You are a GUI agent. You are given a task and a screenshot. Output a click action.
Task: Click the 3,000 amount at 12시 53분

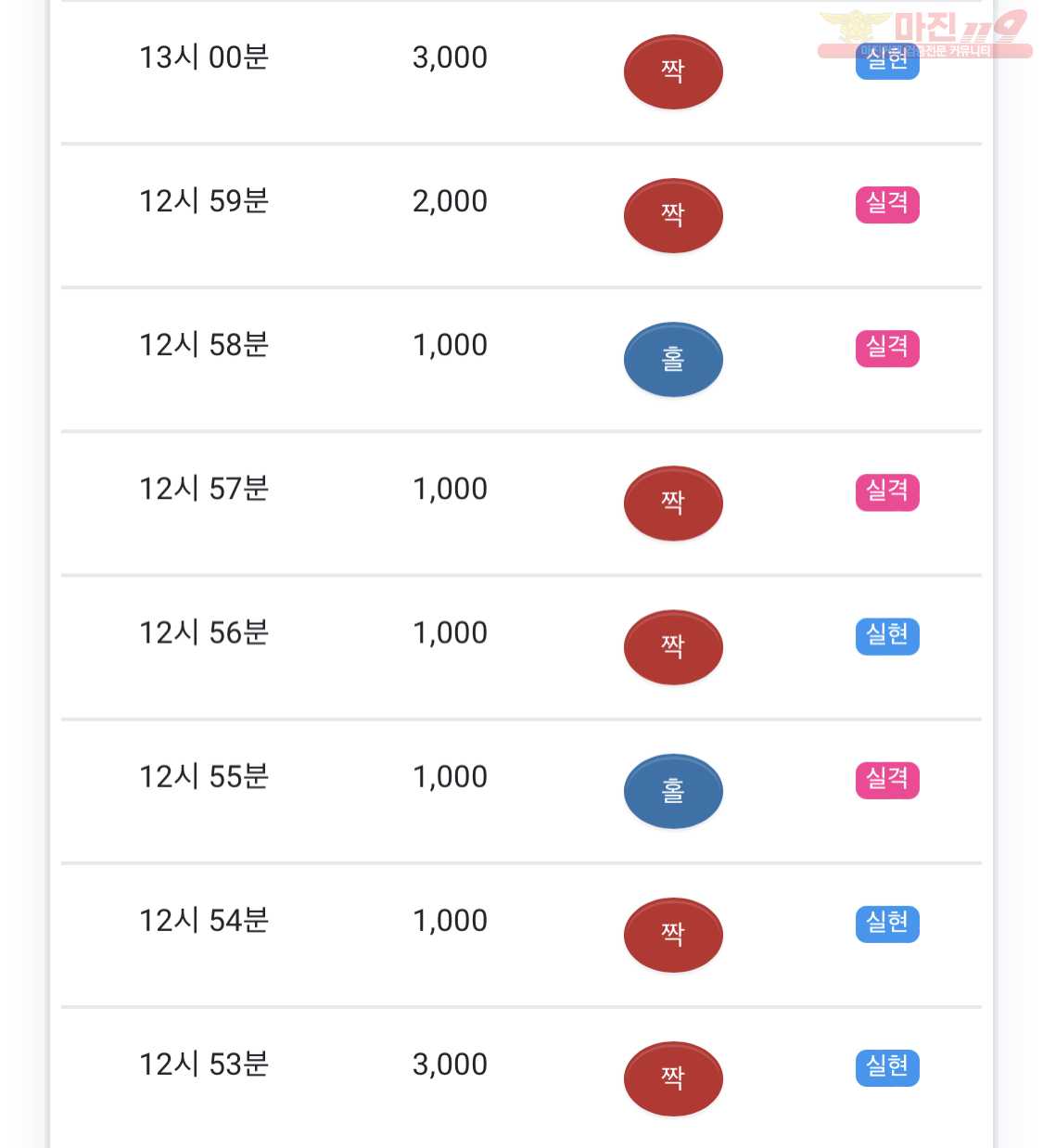pos(450,1065)
